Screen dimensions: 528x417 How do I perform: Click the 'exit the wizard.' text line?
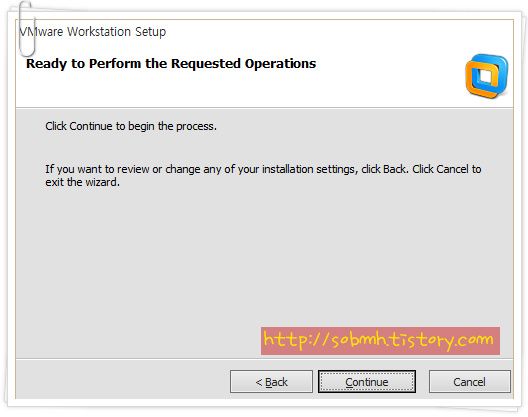coord(82,182)
